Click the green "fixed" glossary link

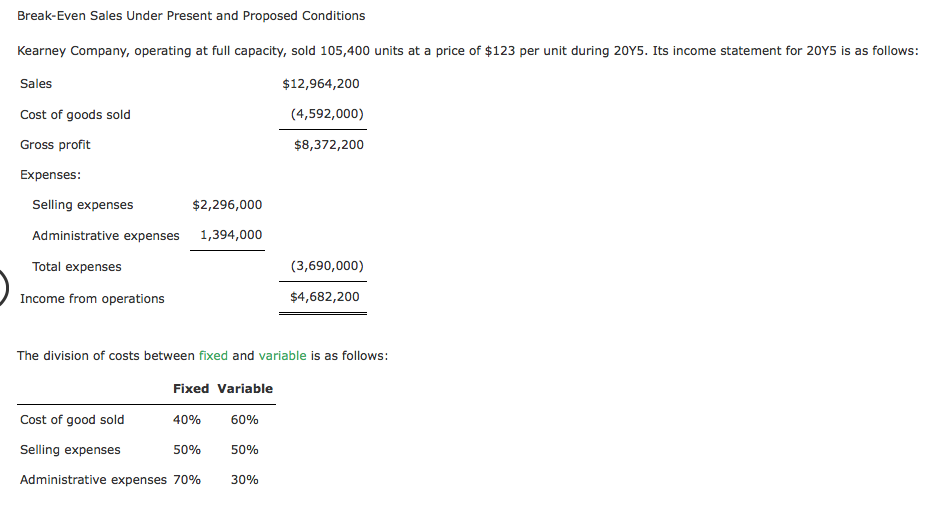tap(213, 356)
